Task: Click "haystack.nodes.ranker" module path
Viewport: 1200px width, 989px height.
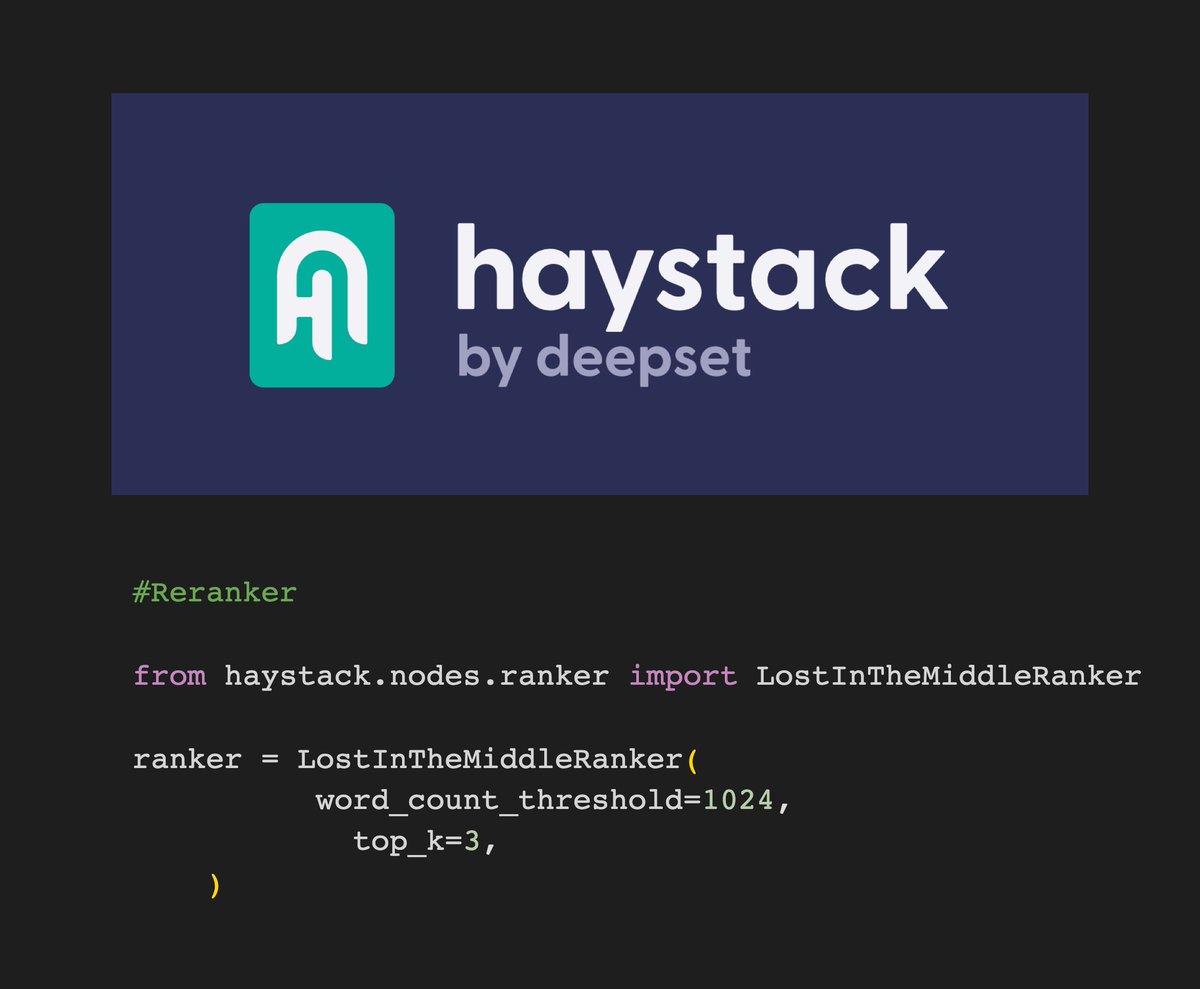Action: click(416, 677)
